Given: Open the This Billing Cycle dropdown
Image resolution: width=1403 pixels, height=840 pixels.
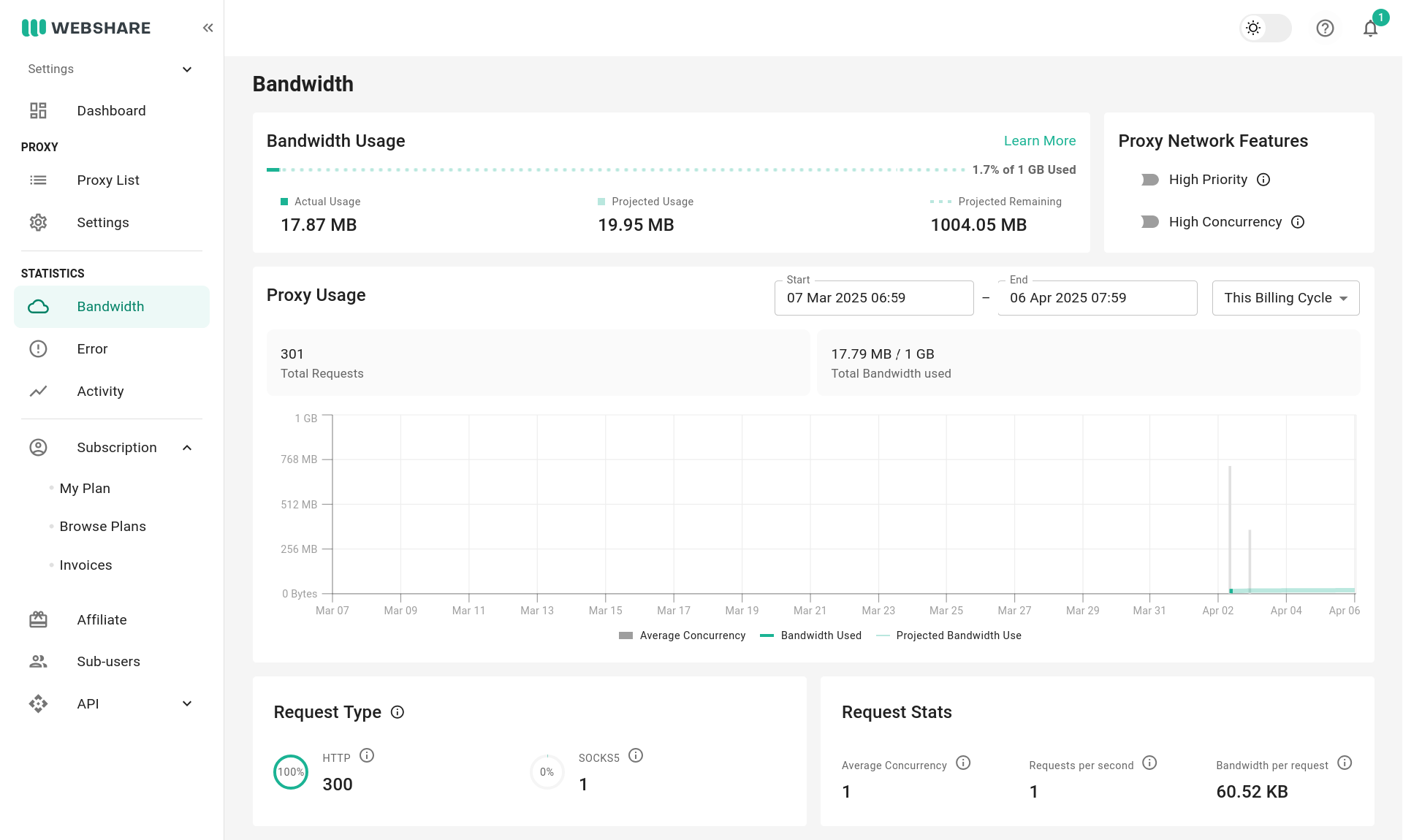Looking at the screenshot, I should pyautogui.click(x=1285, y=298).
